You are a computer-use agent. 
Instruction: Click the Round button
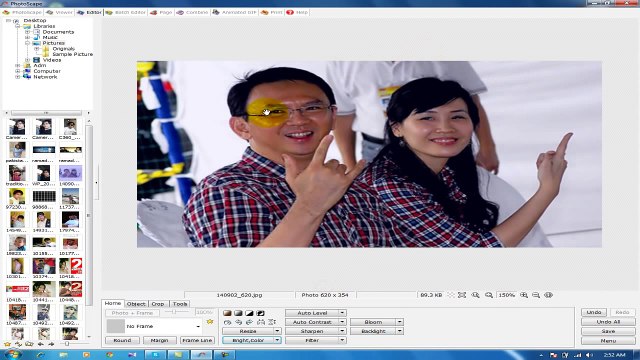[122, 340]
